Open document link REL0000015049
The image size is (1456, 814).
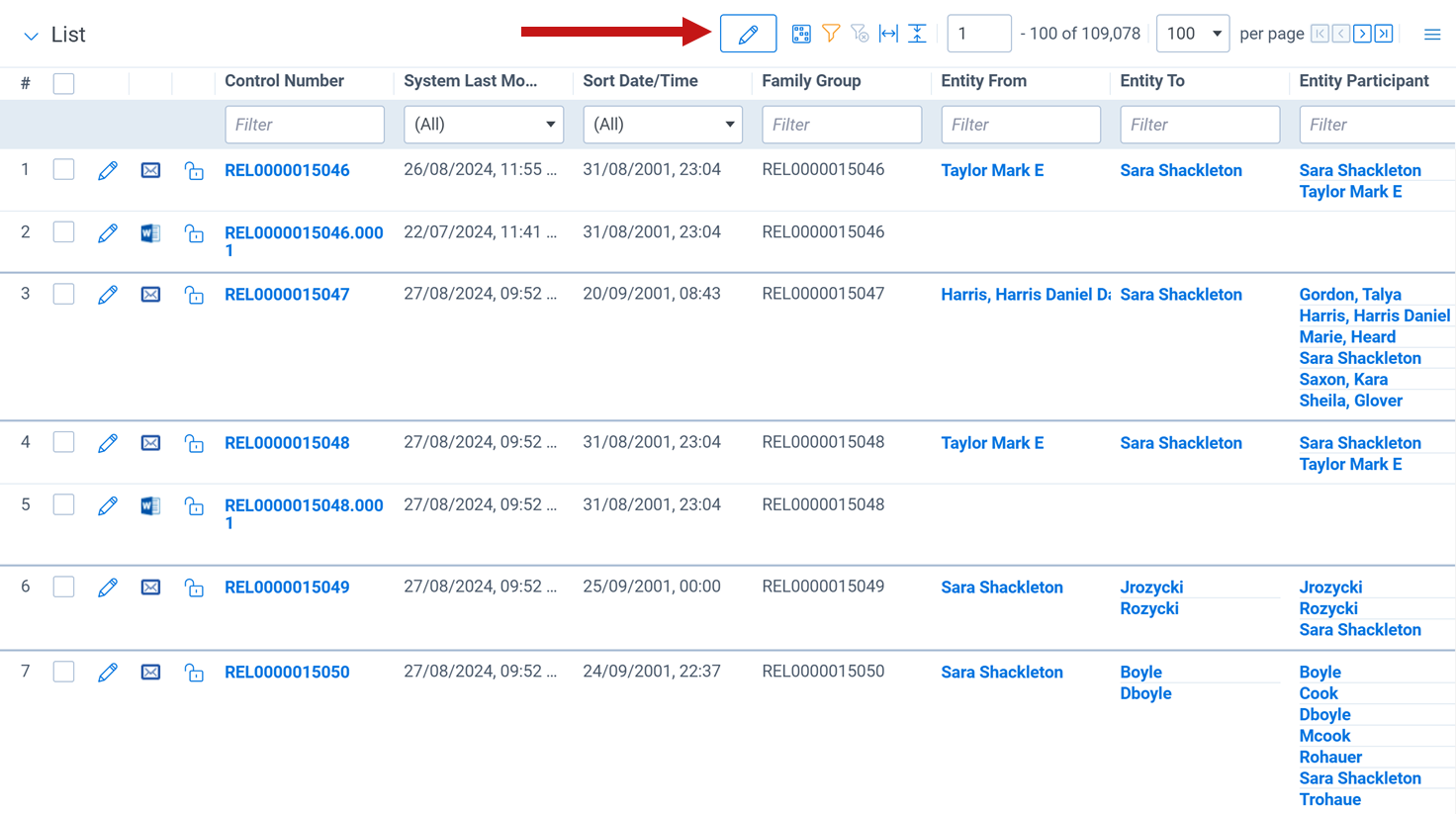[x=287, y=588]
